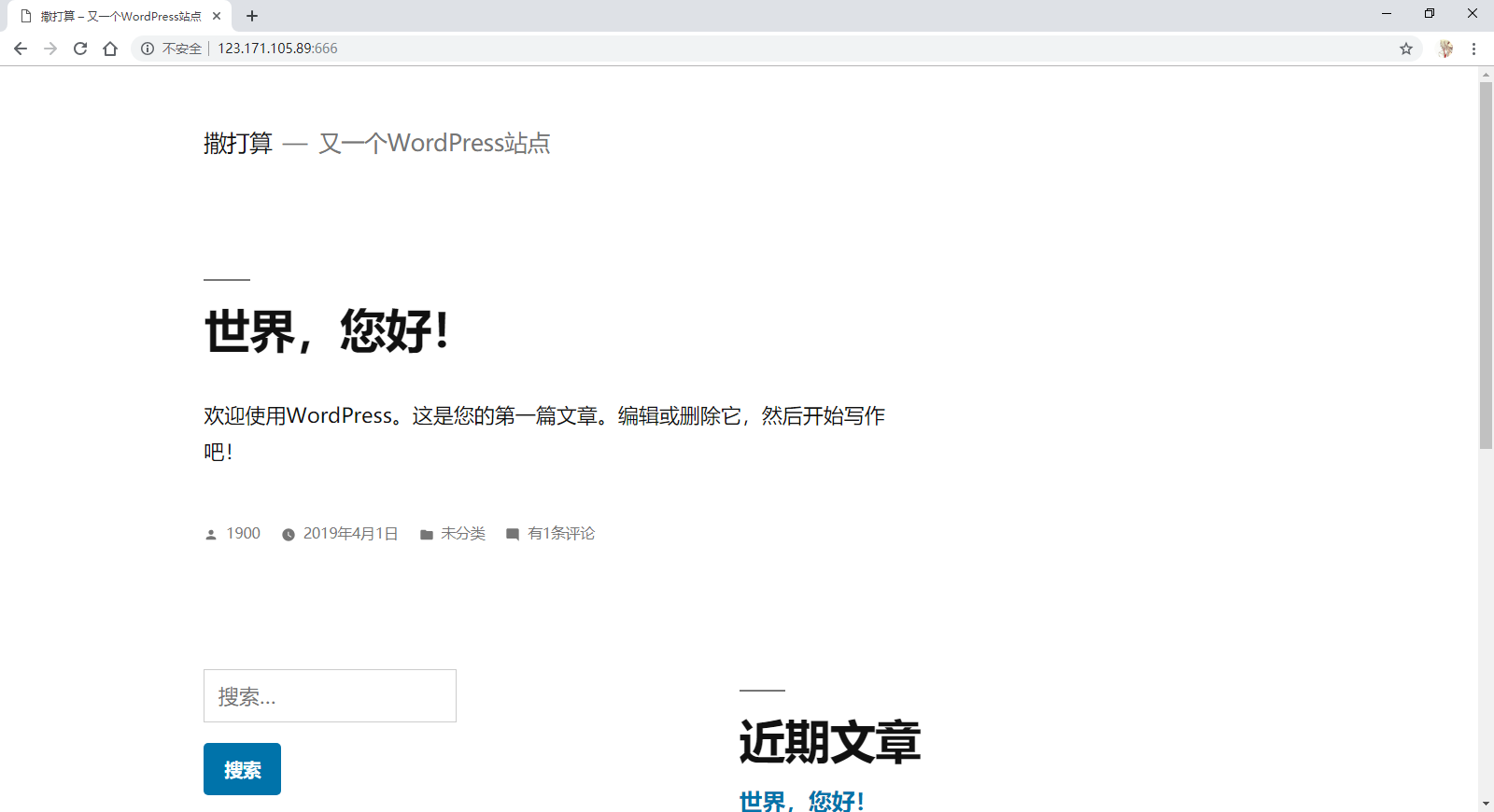Open the Chrome three-dot menu
1494x812 pixels.
pyautogui.click(x=1473, y=49)
